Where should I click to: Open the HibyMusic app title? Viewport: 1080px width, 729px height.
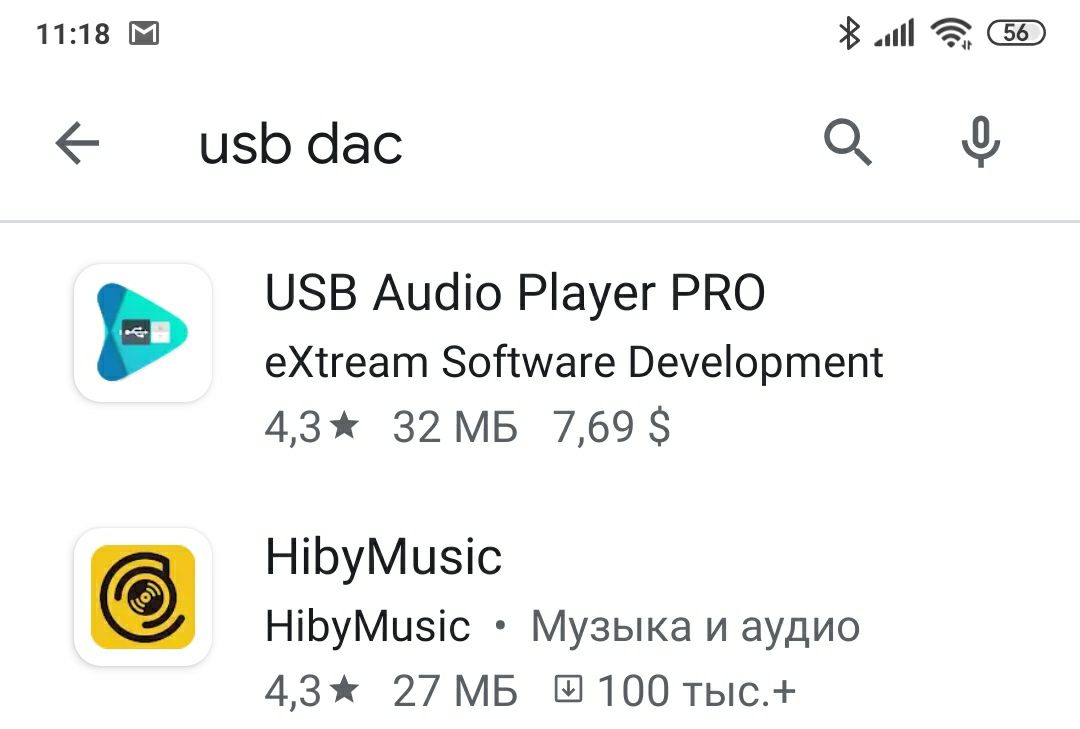pos(384,557)
